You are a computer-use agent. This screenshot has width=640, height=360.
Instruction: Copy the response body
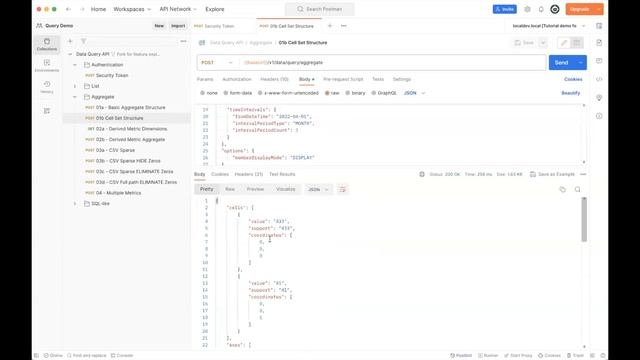pos(562,189)
